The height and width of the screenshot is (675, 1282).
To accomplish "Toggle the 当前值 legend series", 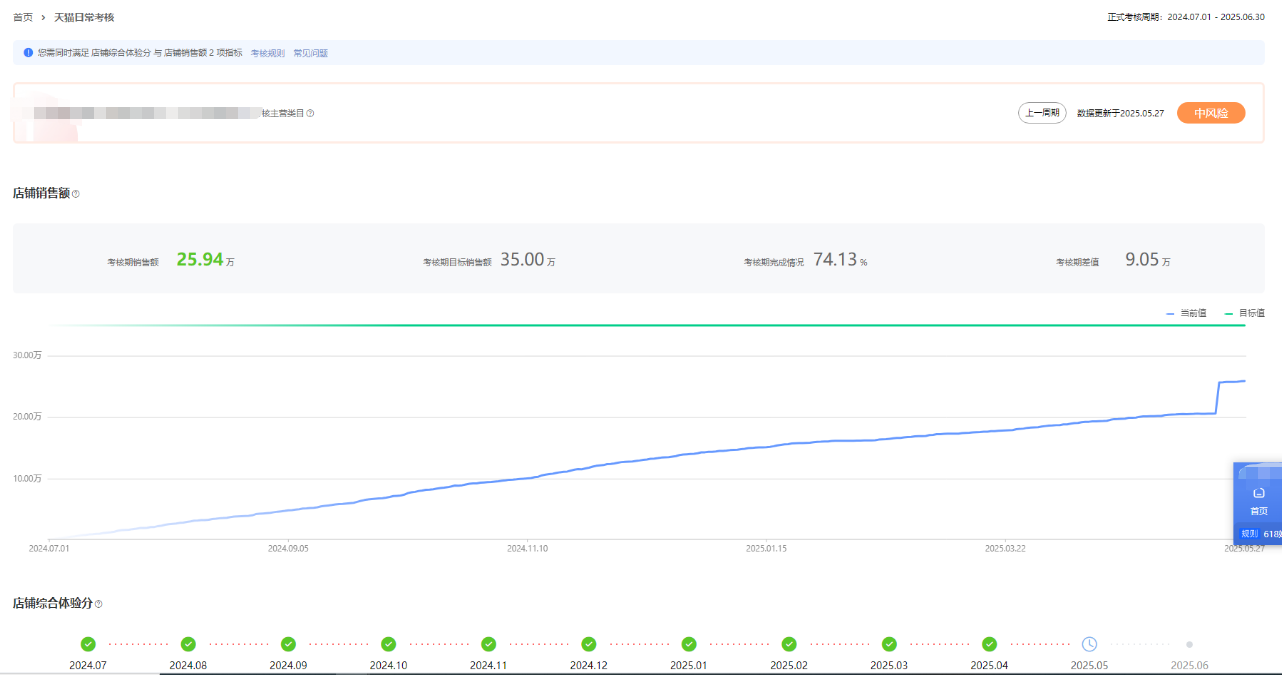I will click(x=1186, y=313).
